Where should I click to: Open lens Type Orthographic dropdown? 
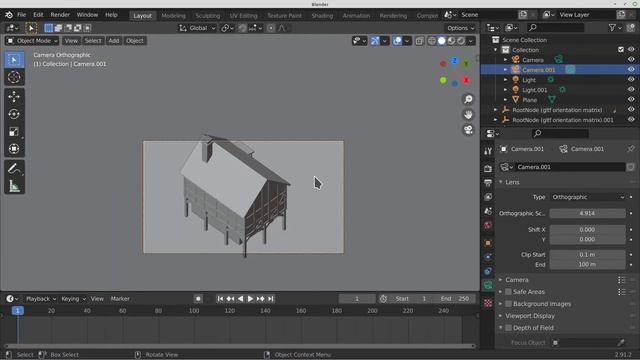tap(587, 197)
